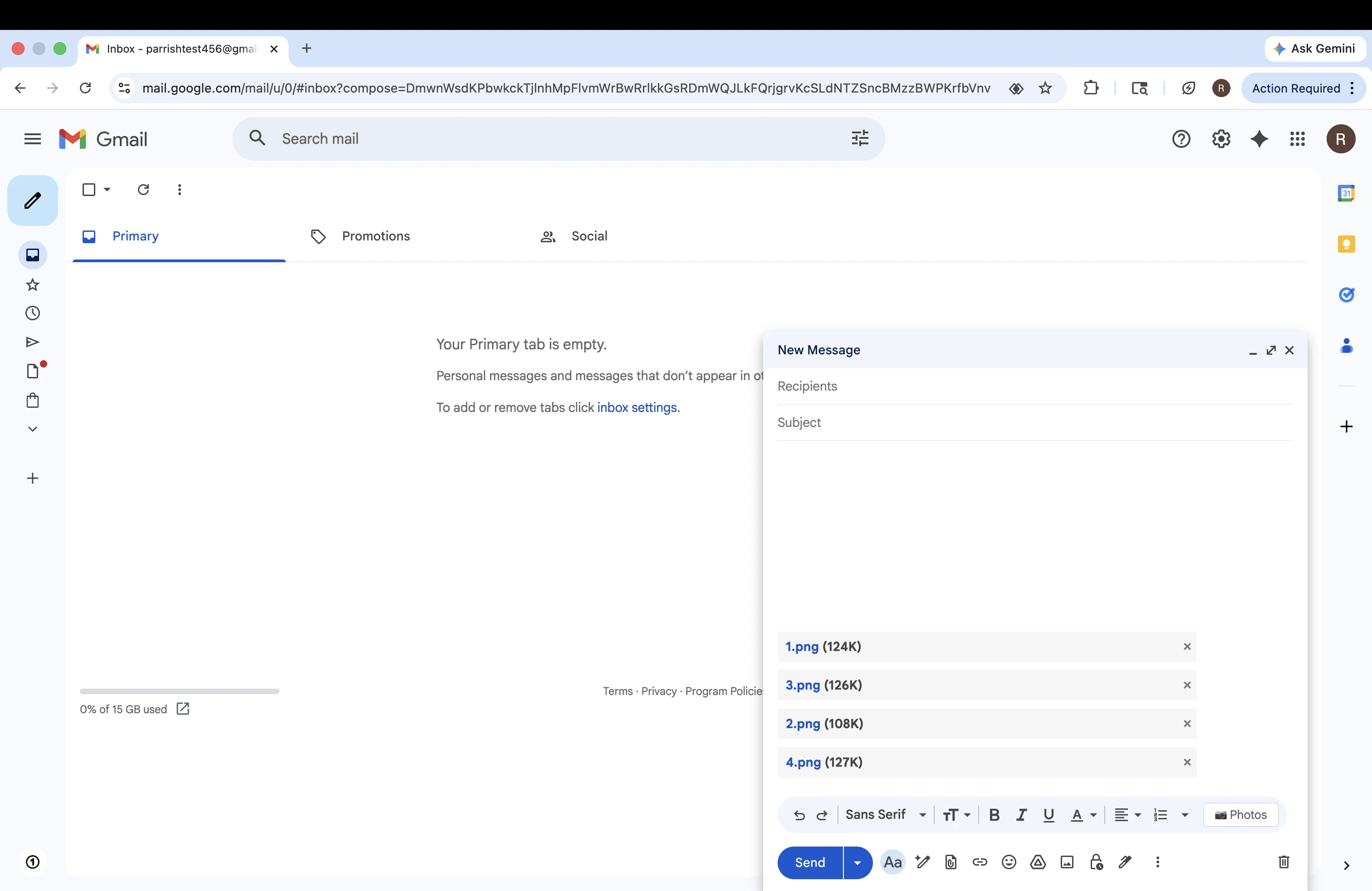1372x891 pixels.
Task: Click the inbox settings link
Action: [x=637, y=407]
